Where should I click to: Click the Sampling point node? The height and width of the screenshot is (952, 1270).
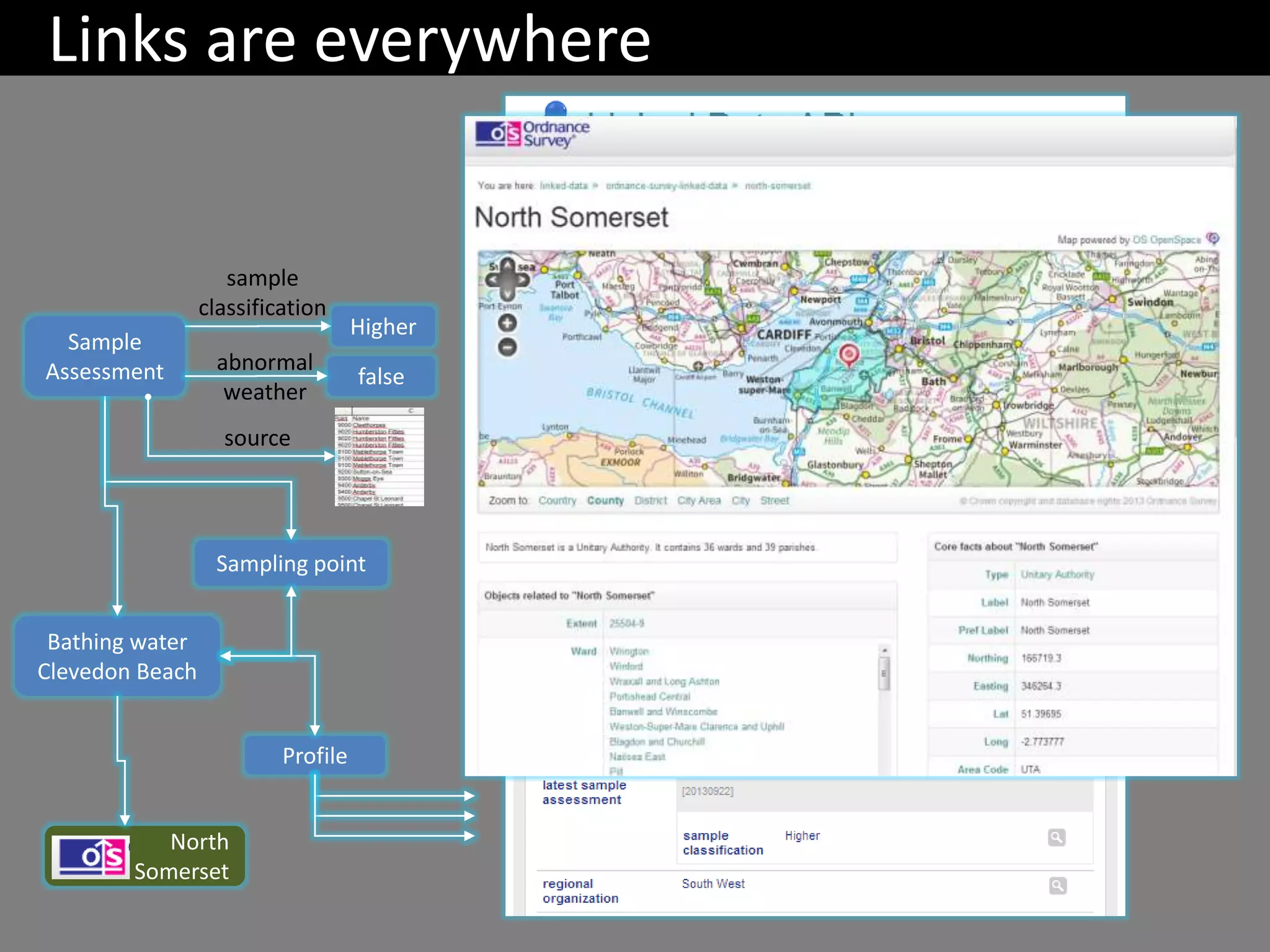(x=291, y=563)
